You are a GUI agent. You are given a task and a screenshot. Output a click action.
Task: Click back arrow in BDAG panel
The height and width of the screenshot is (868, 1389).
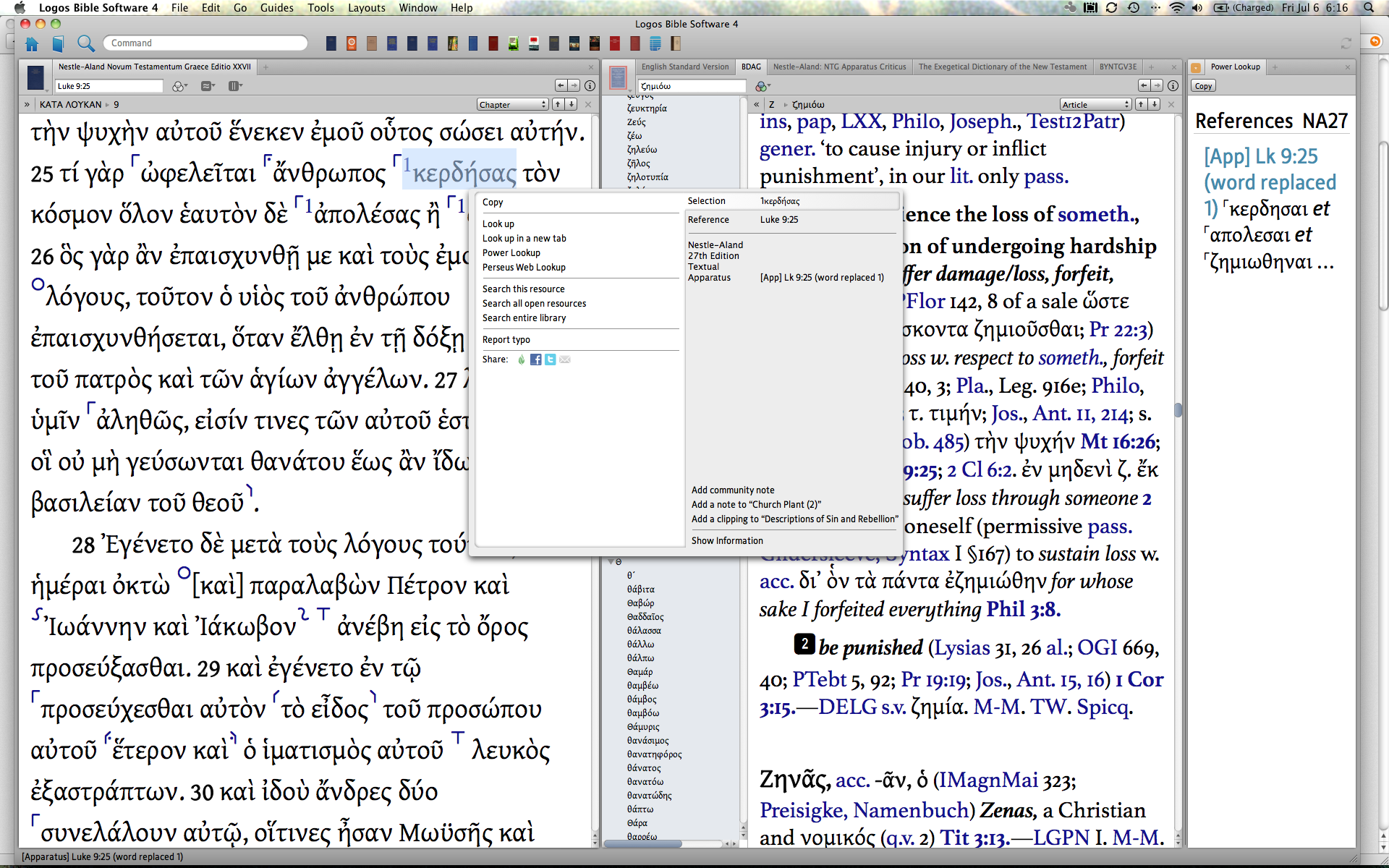coord(1143,86)
